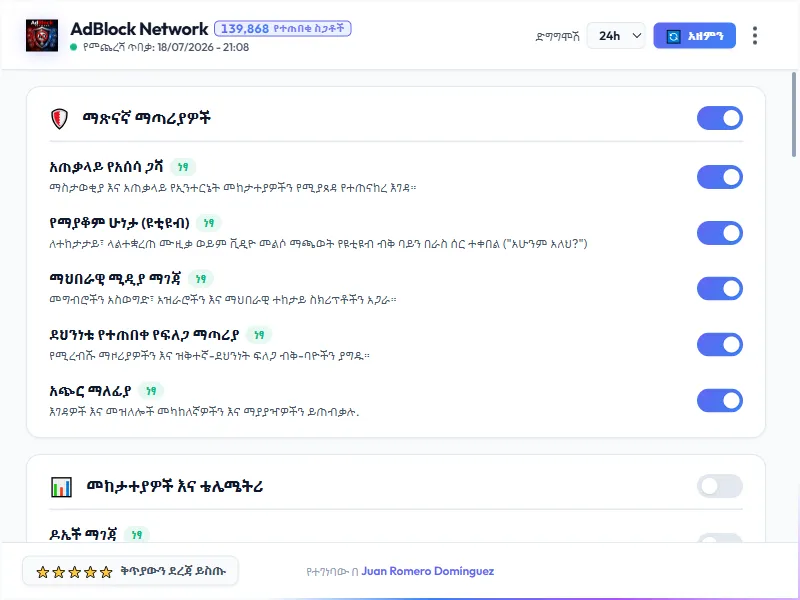This screenshot has height=600, width=800.
Task: Click the description under ማህበራዊ ሚዲያ ማገጃ
Action: [x=223, y=300]
